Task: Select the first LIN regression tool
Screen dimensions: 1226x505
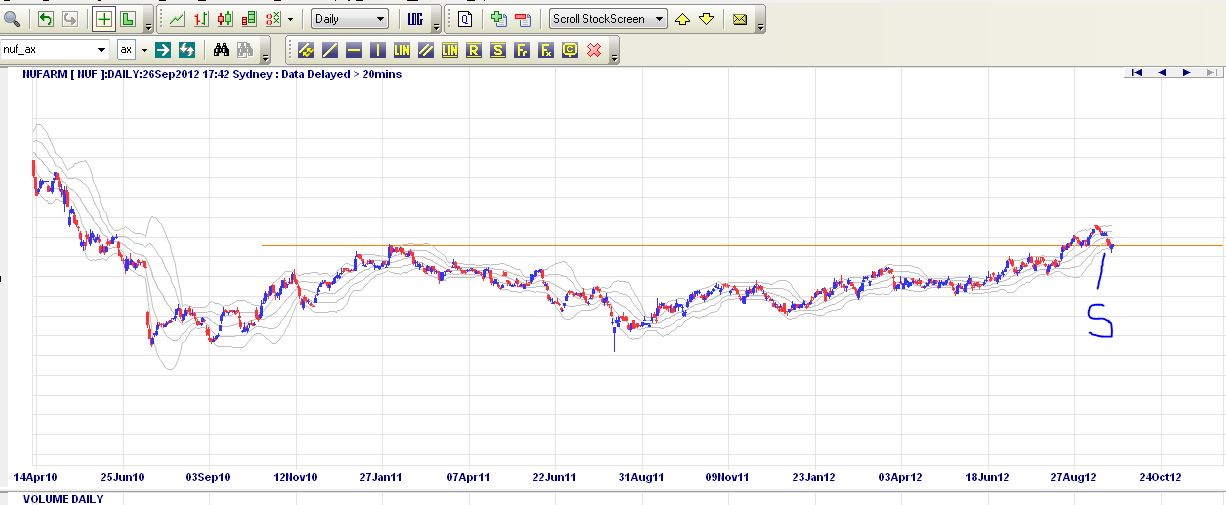Action: pyautogui.click(x=402, y=50)
